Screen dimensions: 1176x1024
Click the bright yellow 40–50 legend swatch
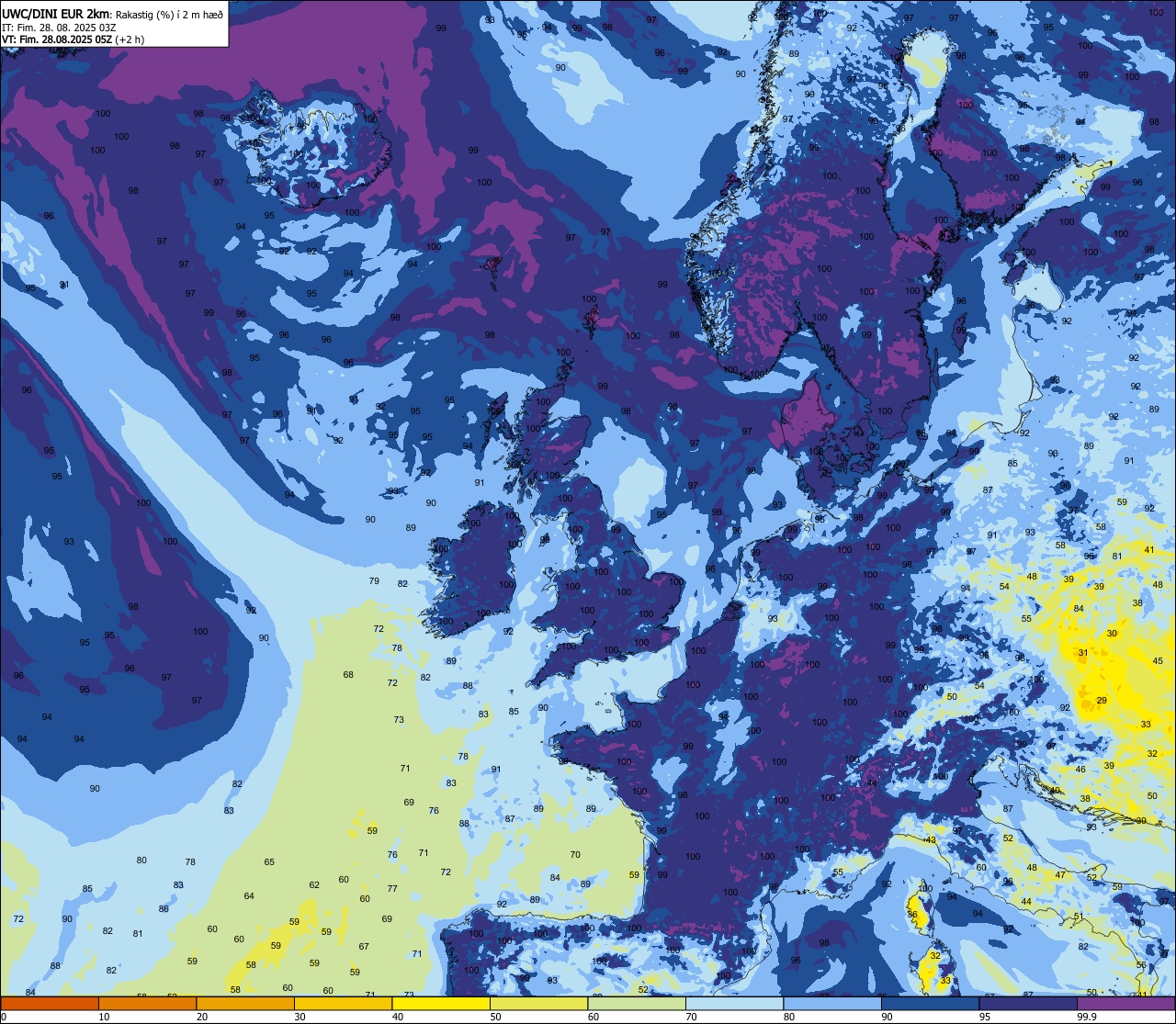pyautogui.click(x=441, y=1003)
